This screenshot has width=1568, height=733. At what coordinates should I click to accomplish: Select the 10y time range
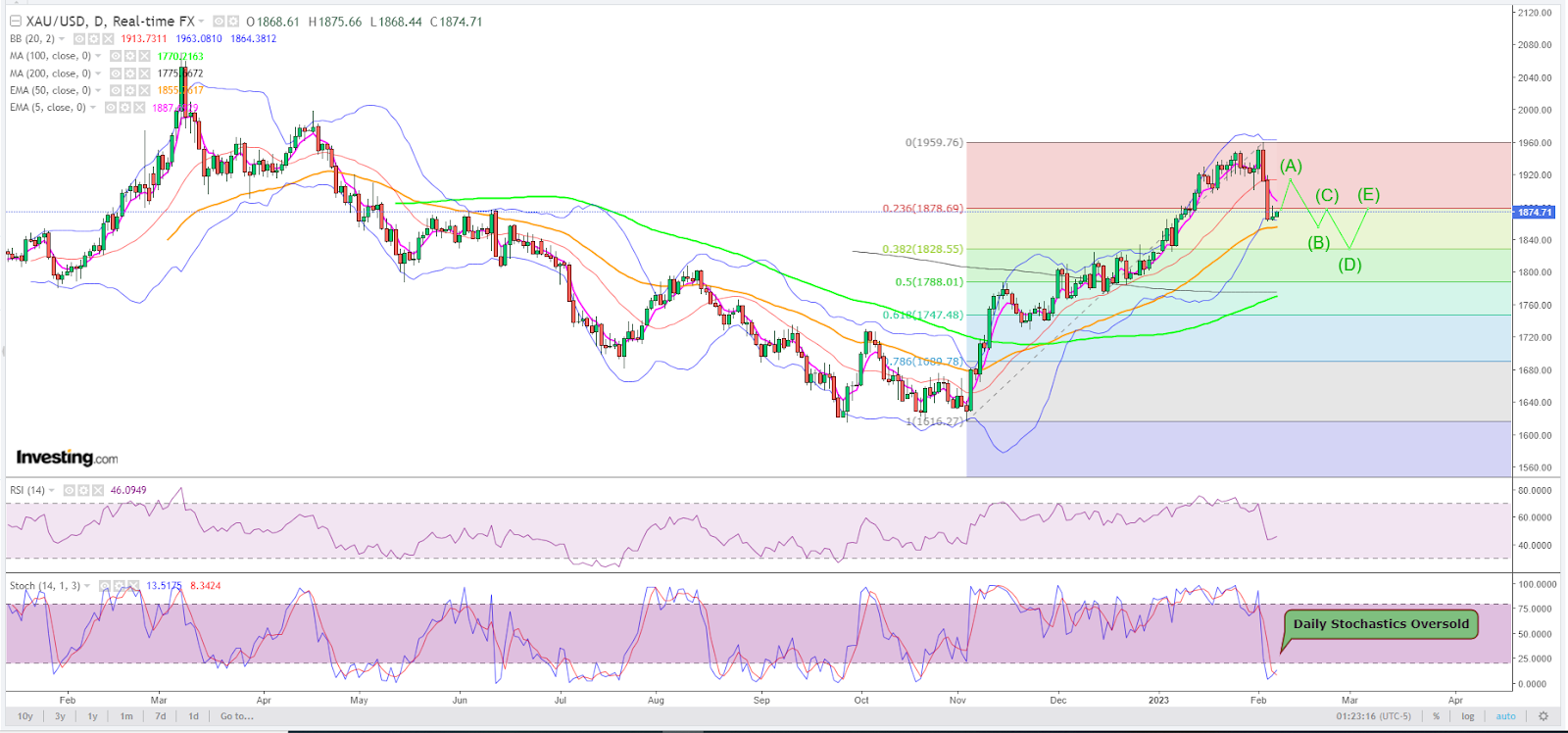(x=25, y=716)
